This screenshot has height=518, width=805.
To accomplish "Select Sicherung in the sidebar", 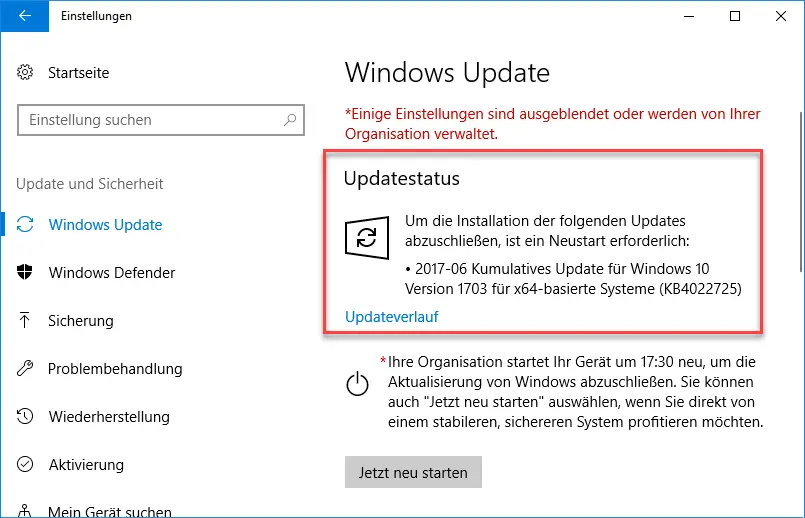I will pos(81,321).
